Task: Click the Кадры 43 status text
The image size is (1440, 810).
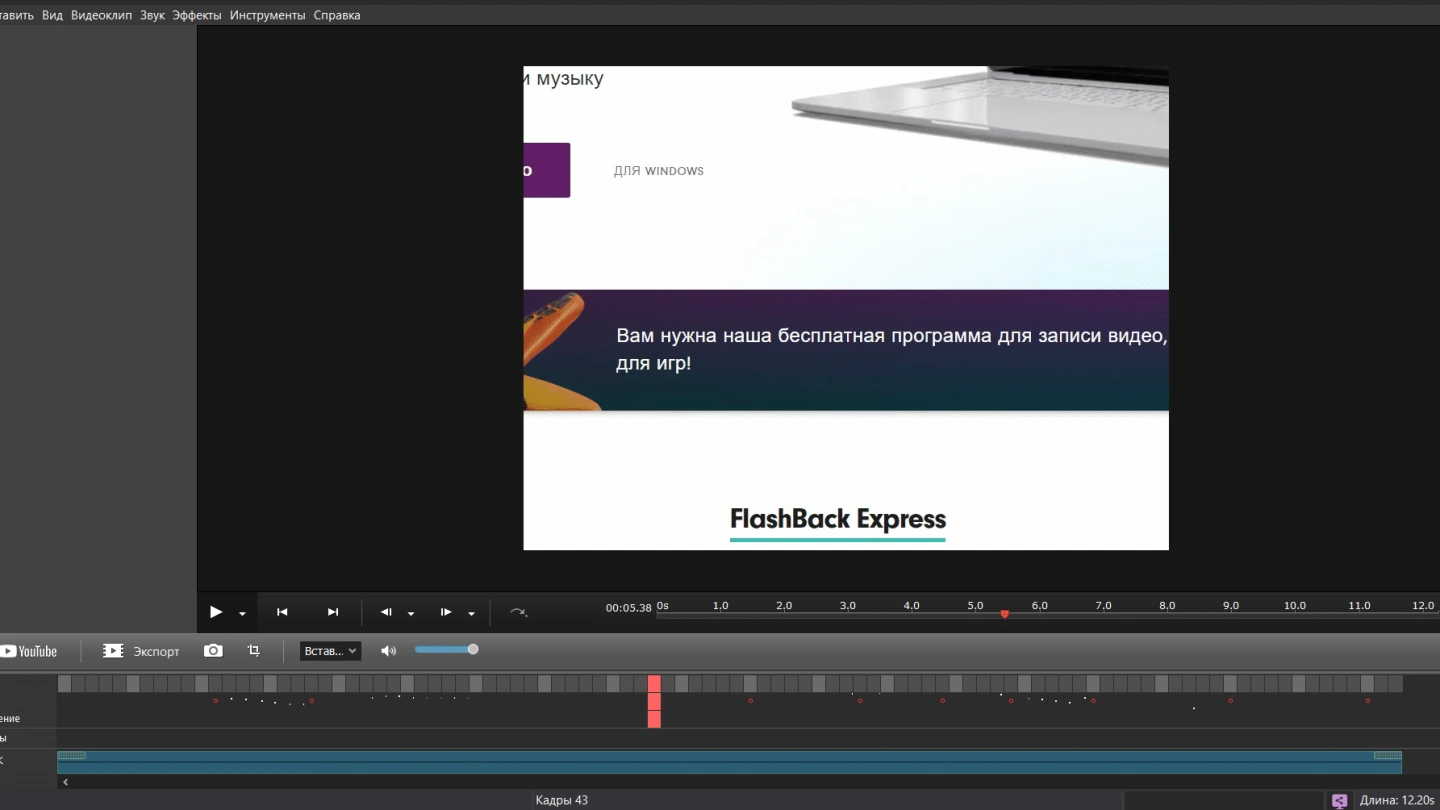Action: pyautogui.click(x=562, y=800)
